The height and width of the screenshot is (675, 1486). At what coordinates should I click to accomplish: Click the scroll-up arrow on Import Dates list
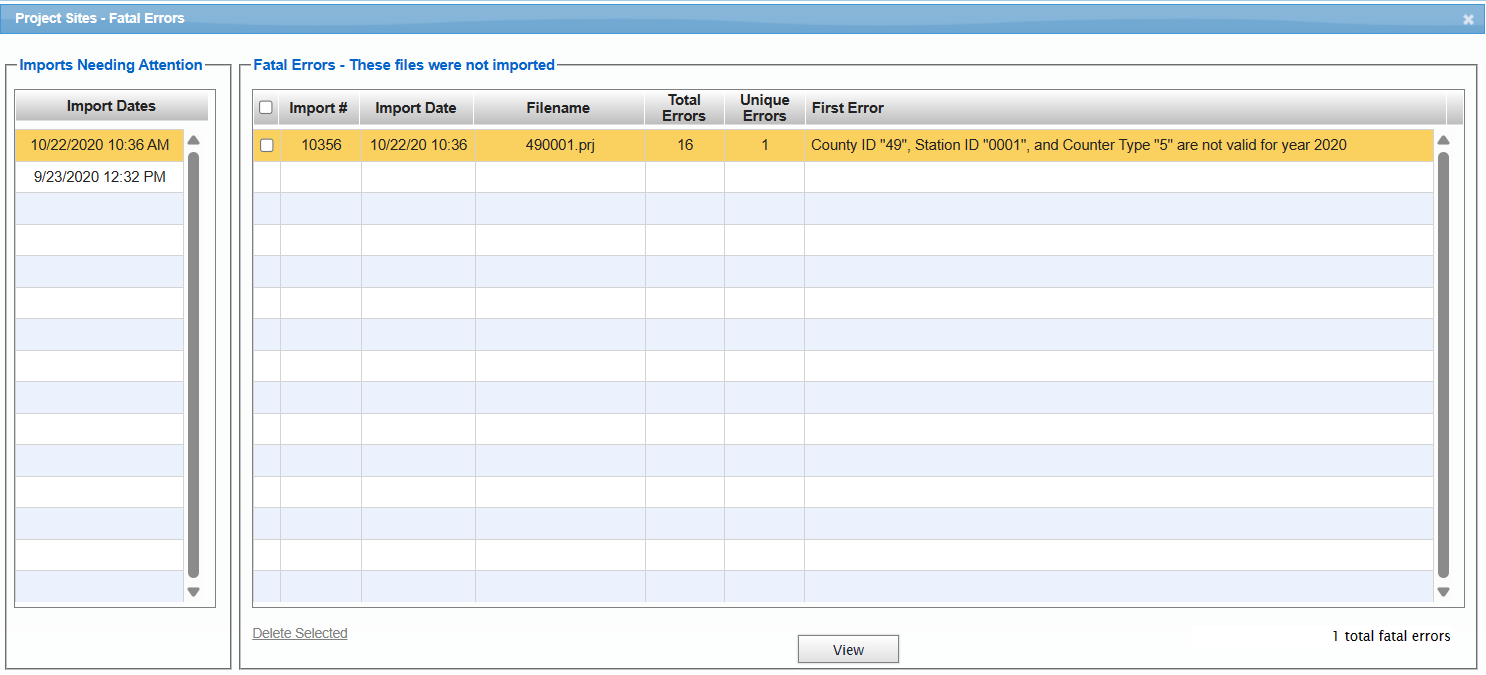[193, 141]
